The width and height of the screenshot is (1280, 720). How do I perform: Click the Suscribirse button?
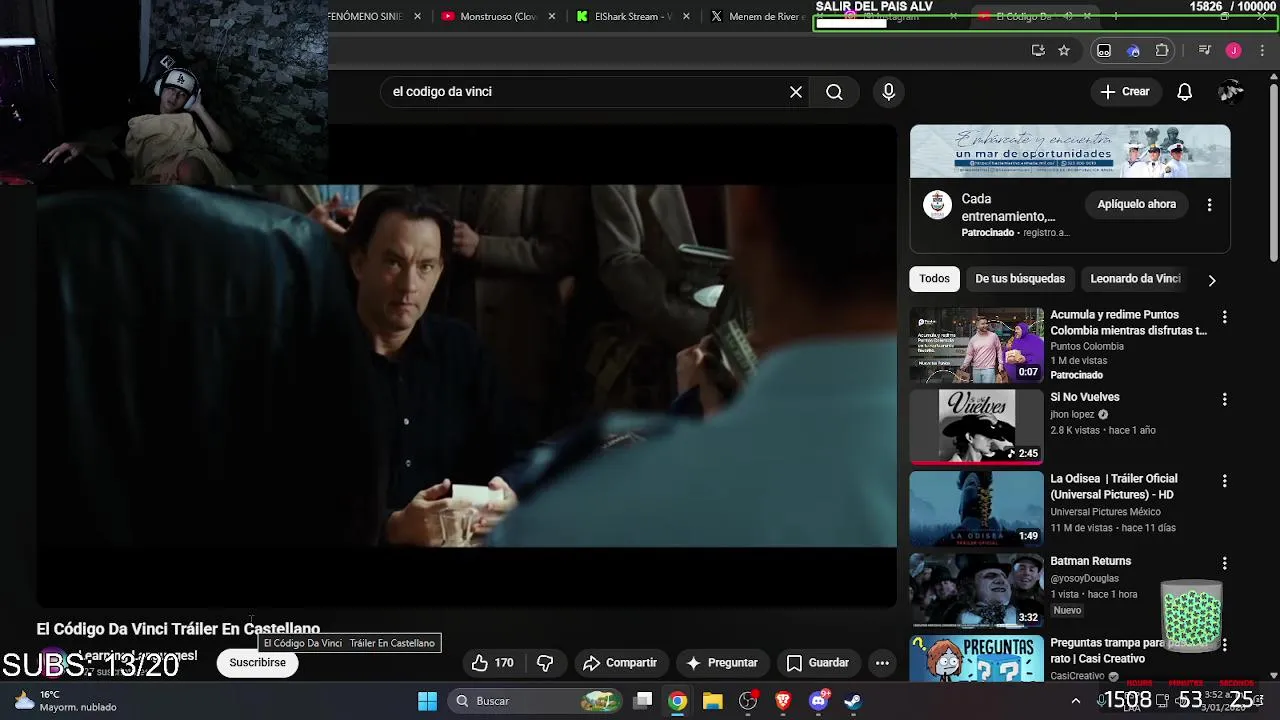point(258,663)
